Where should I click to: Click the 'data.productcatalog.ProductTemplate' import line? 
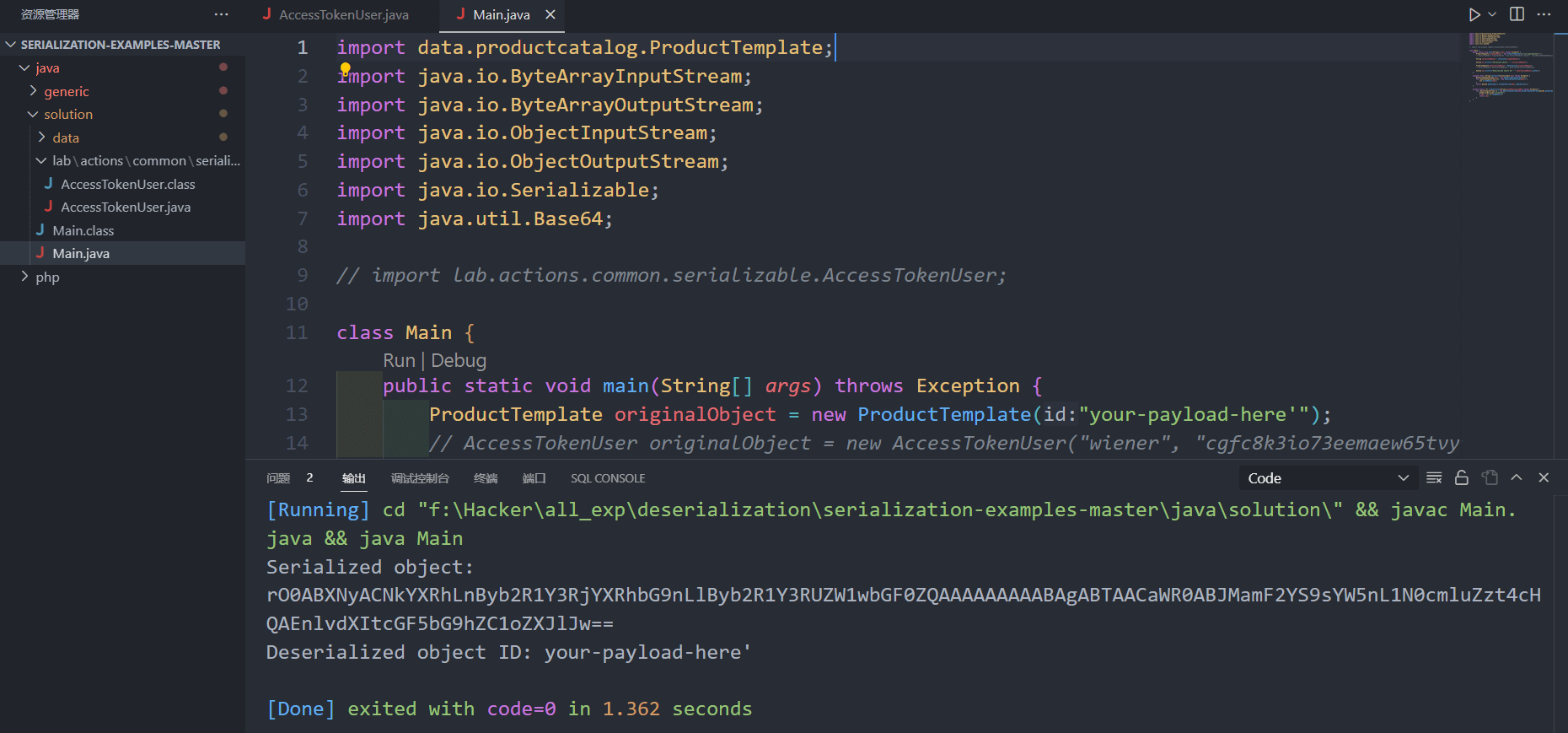(584, 47)
